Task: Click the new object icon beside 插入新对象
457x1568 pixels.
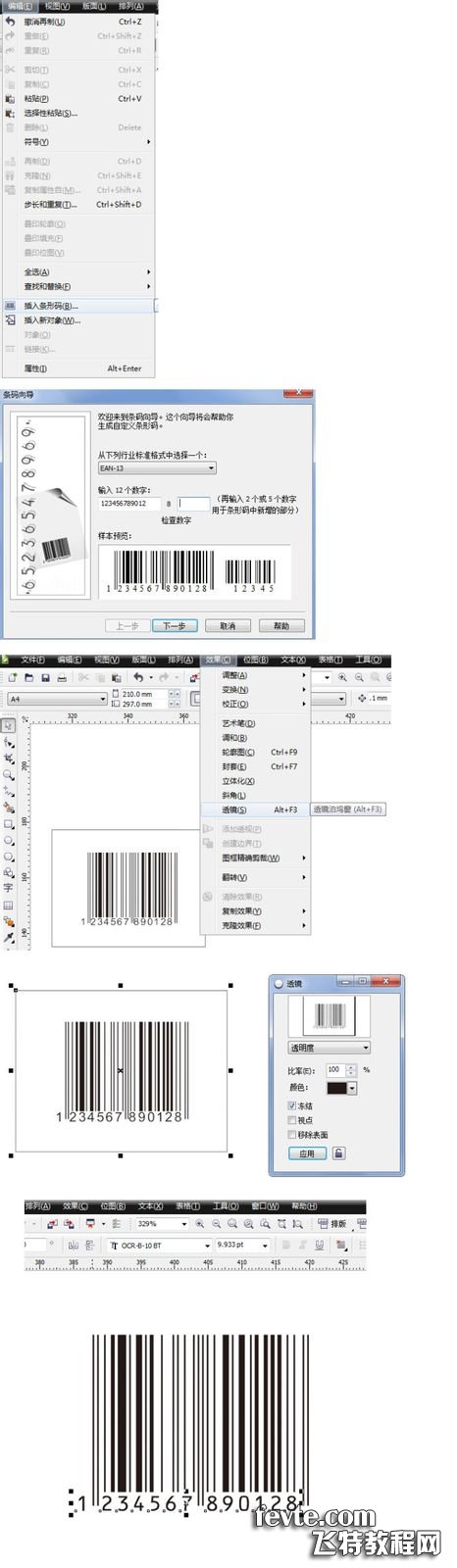Action: 11,320
